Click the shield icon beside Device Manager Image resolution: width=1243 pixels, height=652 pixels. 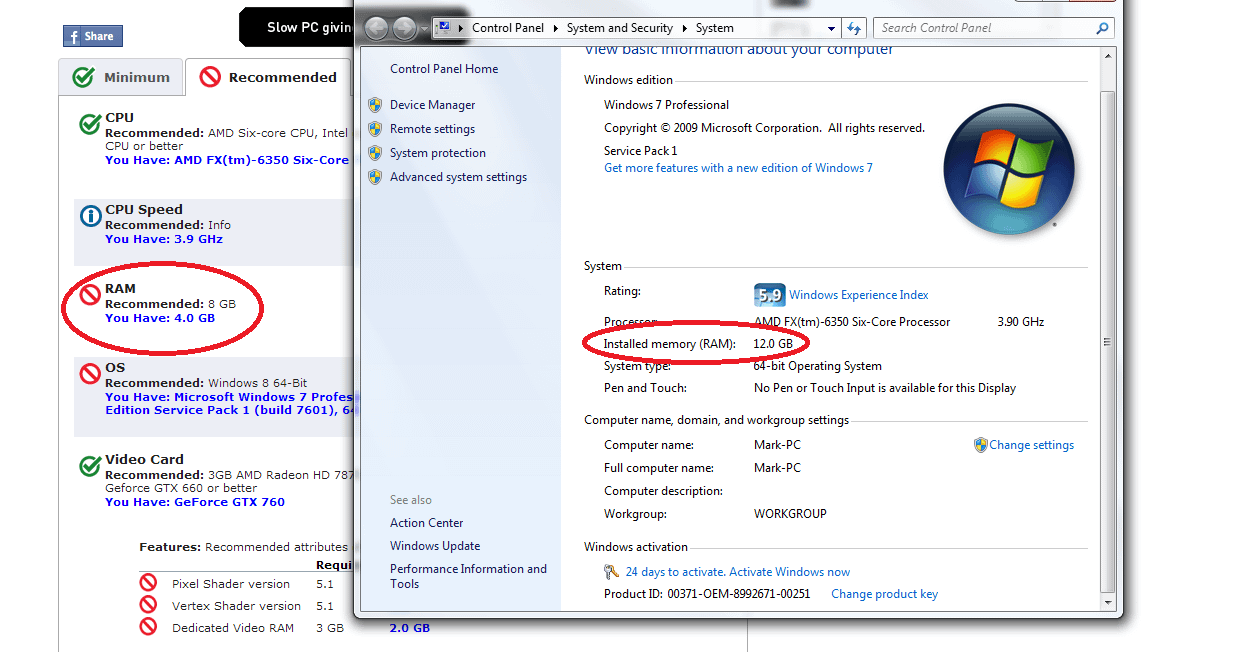click(375, 105)
